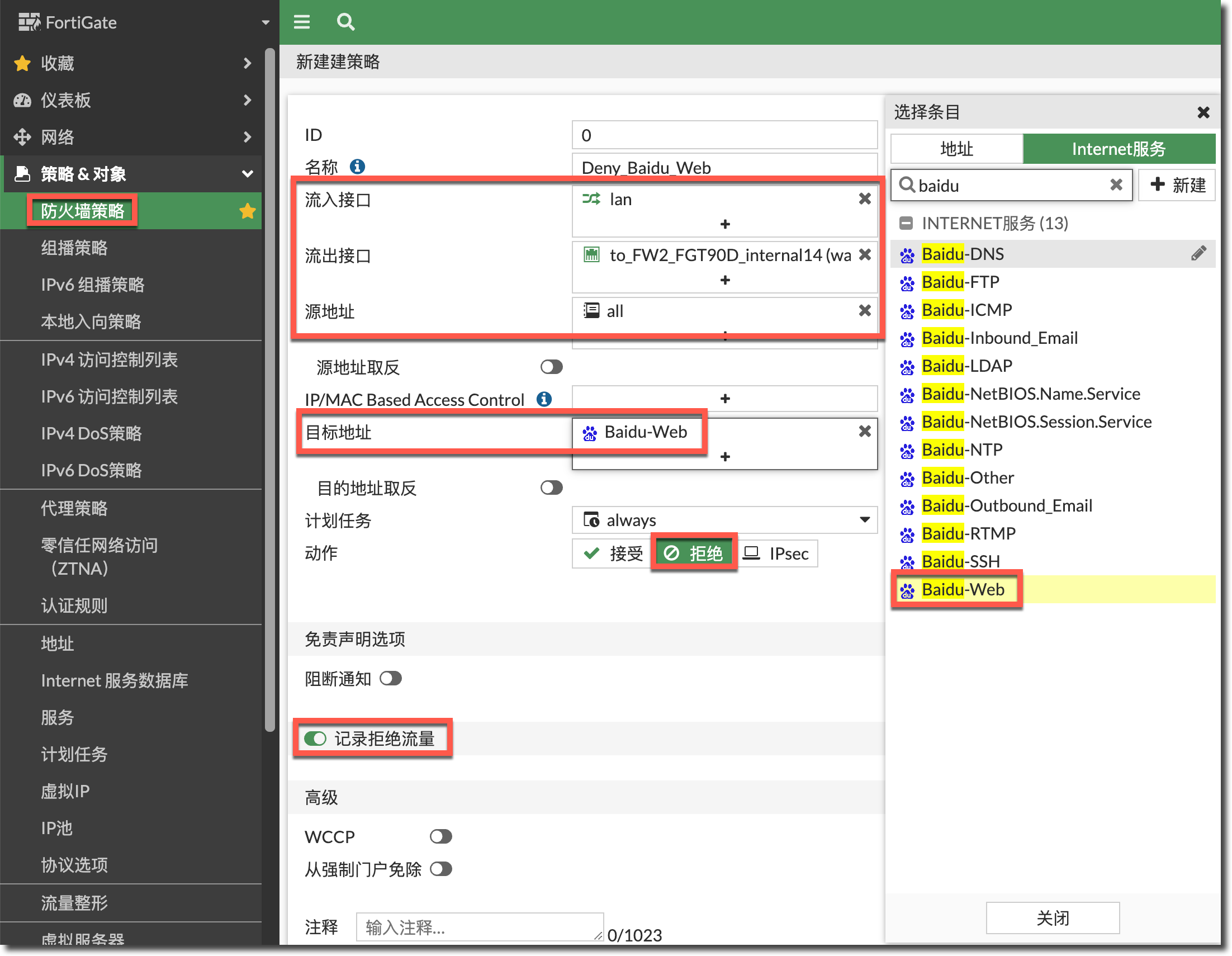This screenshot has height=956, width=1232.
Task: Clear the baidu search text with X
Action: point(1115,185)
